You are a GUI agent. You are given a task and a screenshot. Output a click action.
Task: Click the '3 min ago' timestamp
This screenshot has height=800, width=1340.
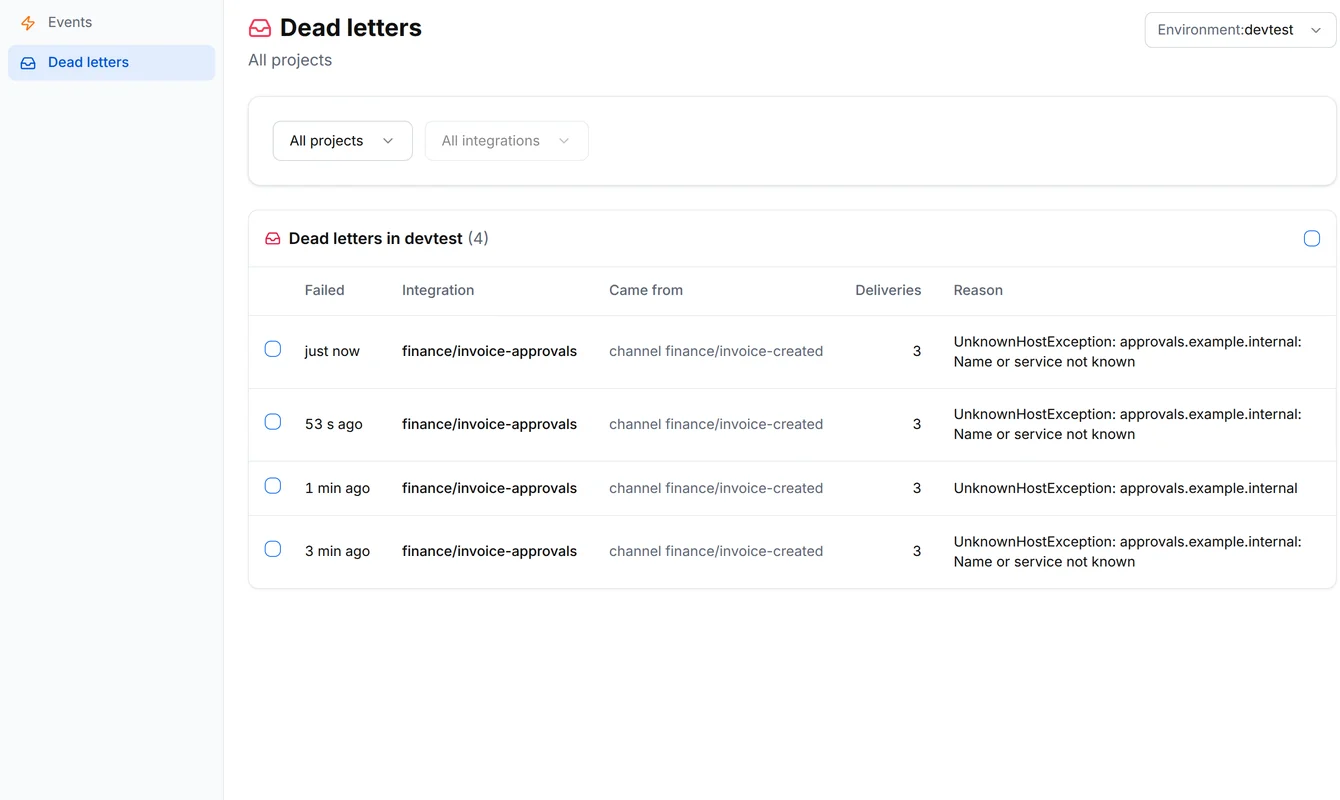click(337, 551)
